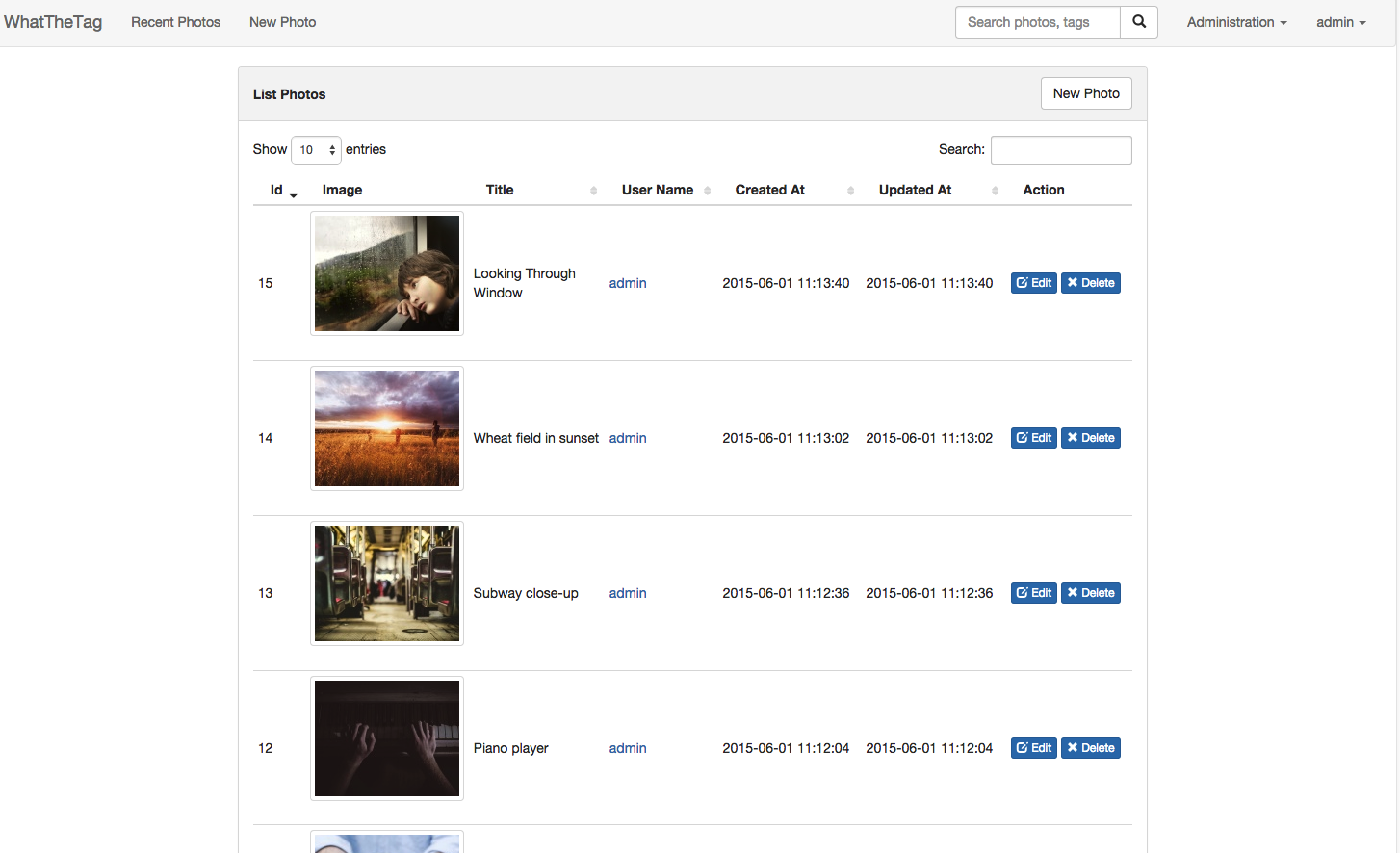The width and height of the screenshot is (1400, 853).
Task: Open admin user link for photo 15
Action: [628, 283]
